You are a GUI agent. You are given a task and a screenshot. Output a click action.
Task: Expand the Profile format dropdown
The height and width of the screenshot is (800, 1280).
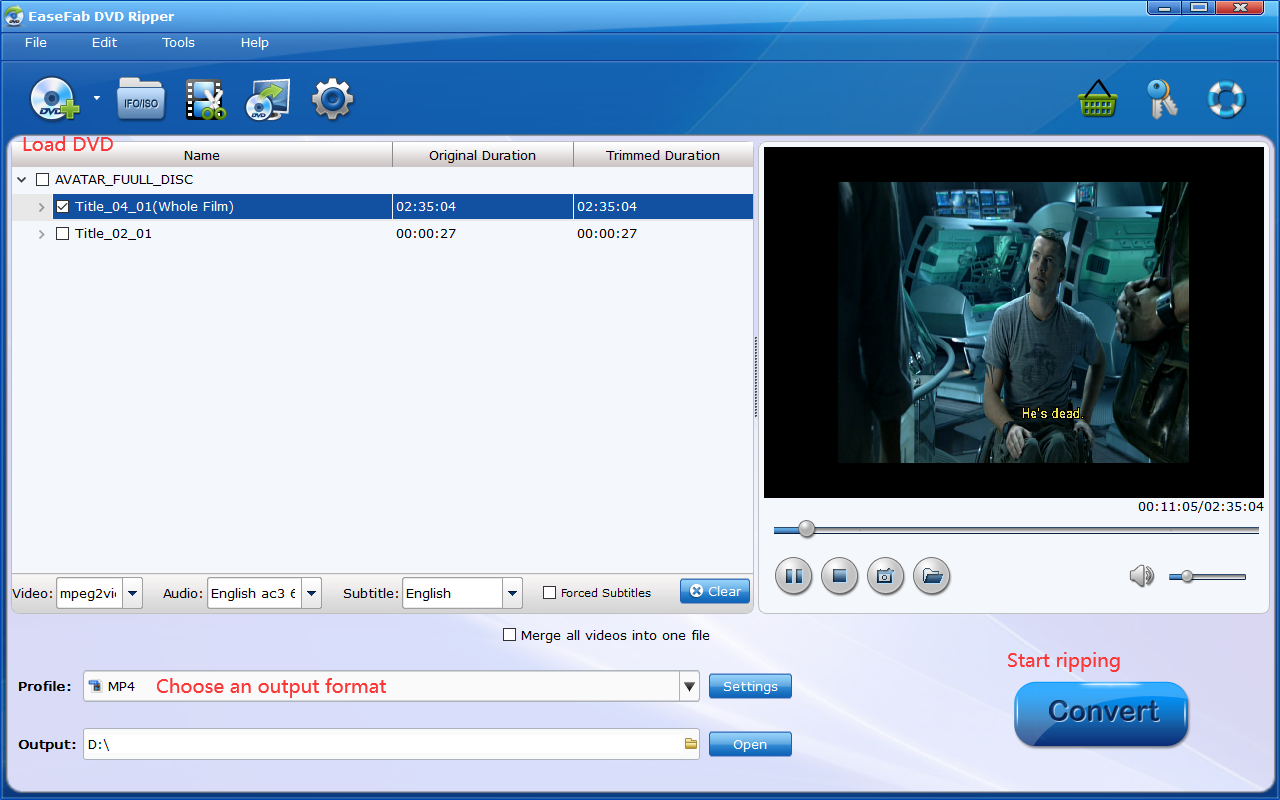point(689,687)
